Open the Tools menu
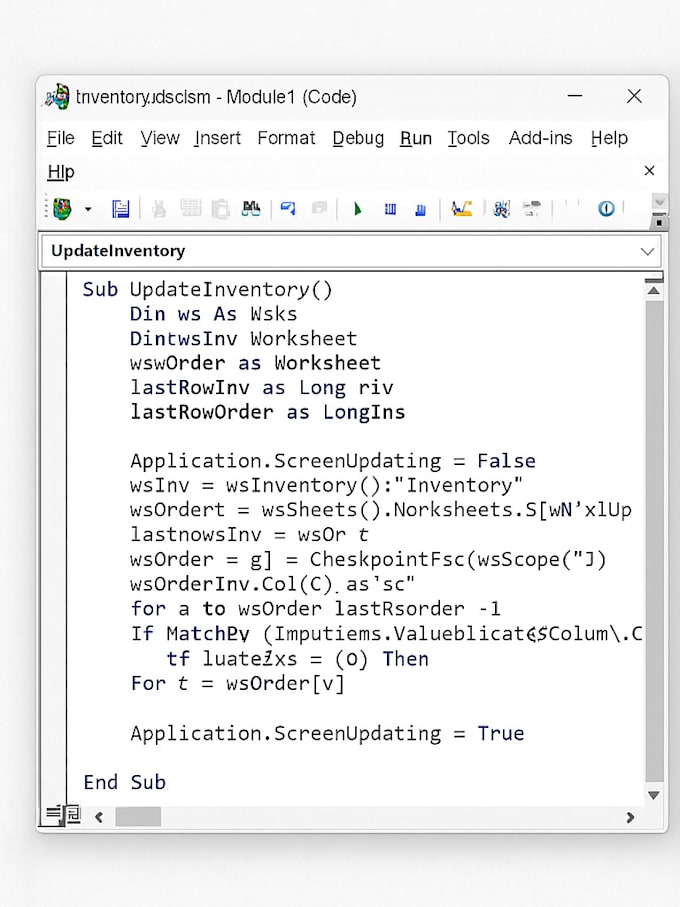 pos(468,138)
